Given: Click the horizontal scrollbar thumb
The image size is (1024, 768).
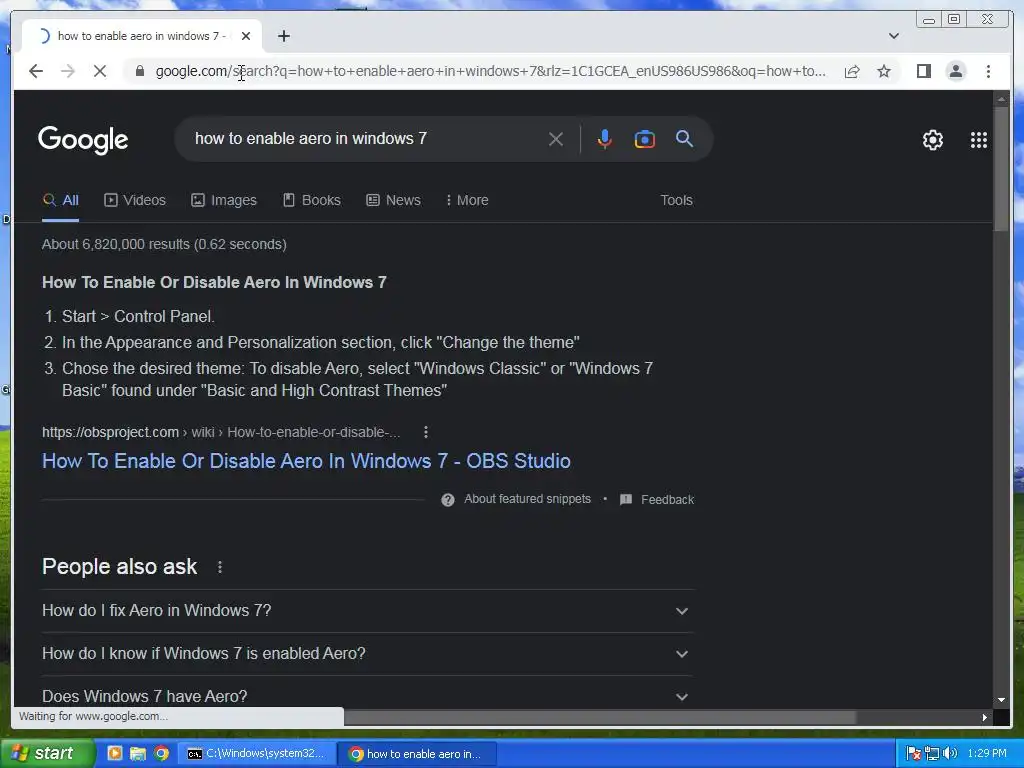Looking at the screenshot, I should pyautogui.click(x=600, y=717).
